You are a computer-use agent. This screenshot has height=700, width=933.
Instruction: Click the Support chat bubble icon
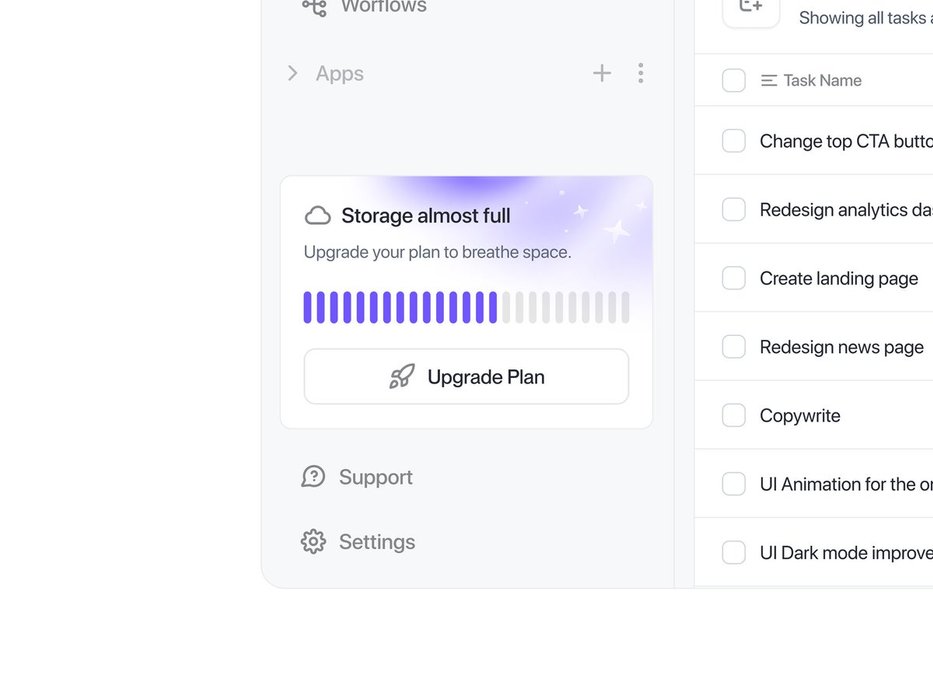(313, 477)
